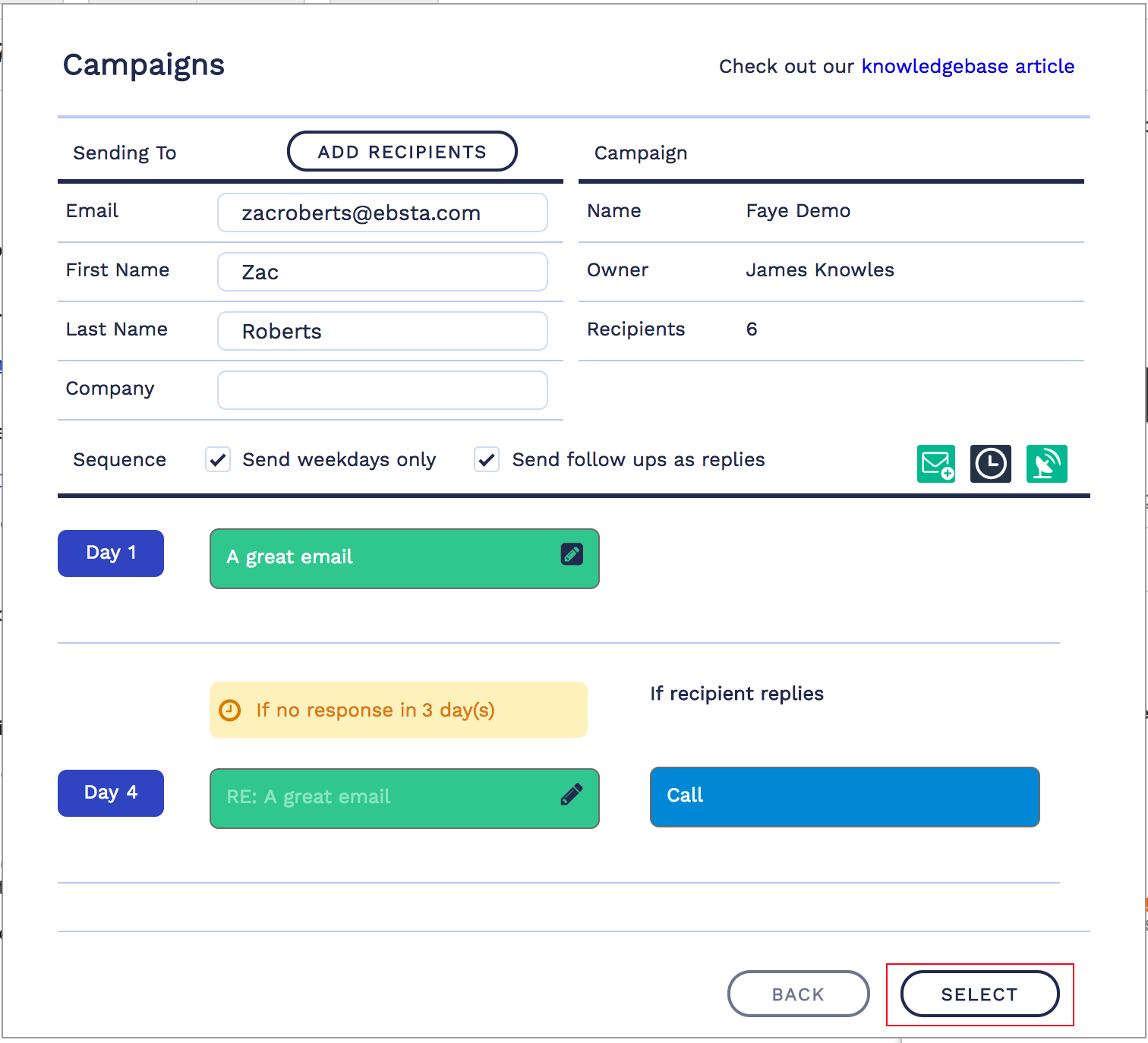Go back using the BACK button
Screen dimensions: 1148x1043
[798, 994]
